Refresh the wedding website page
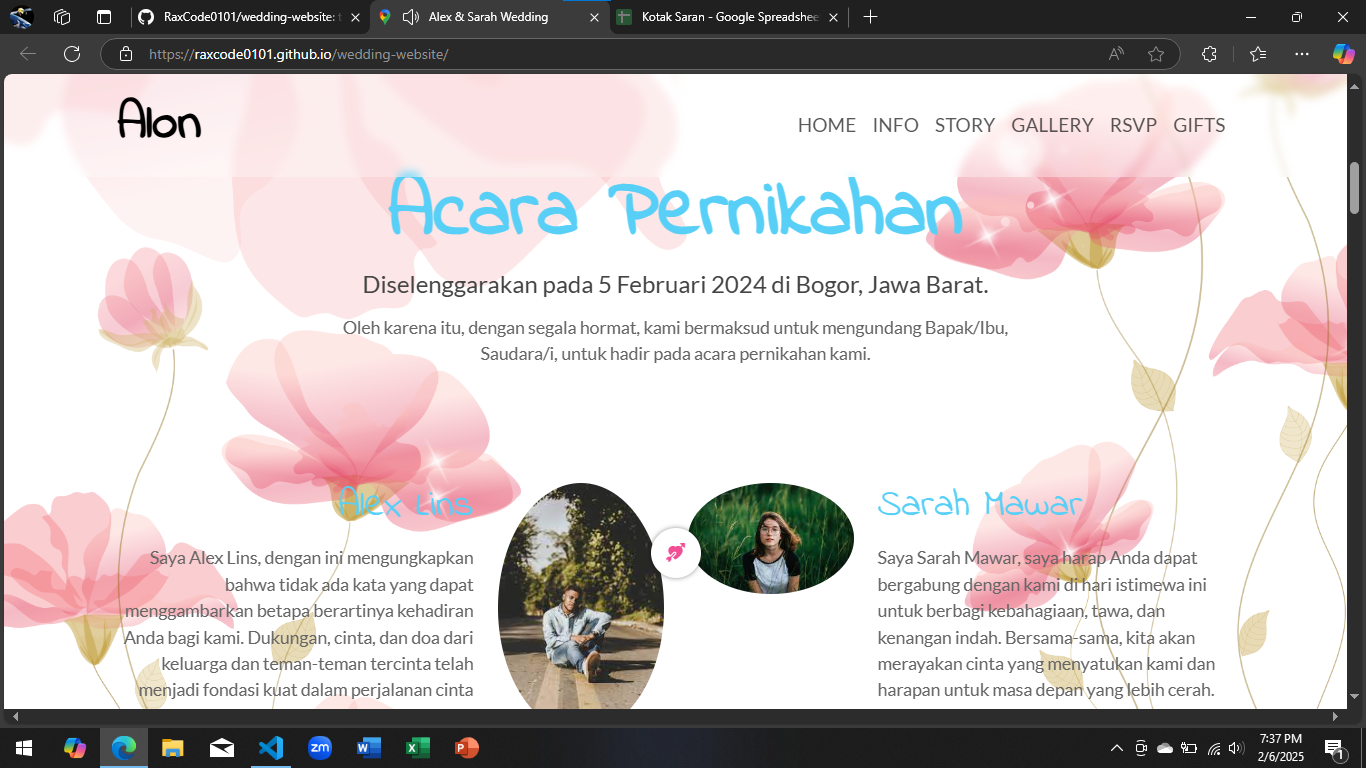 point(72,54)
